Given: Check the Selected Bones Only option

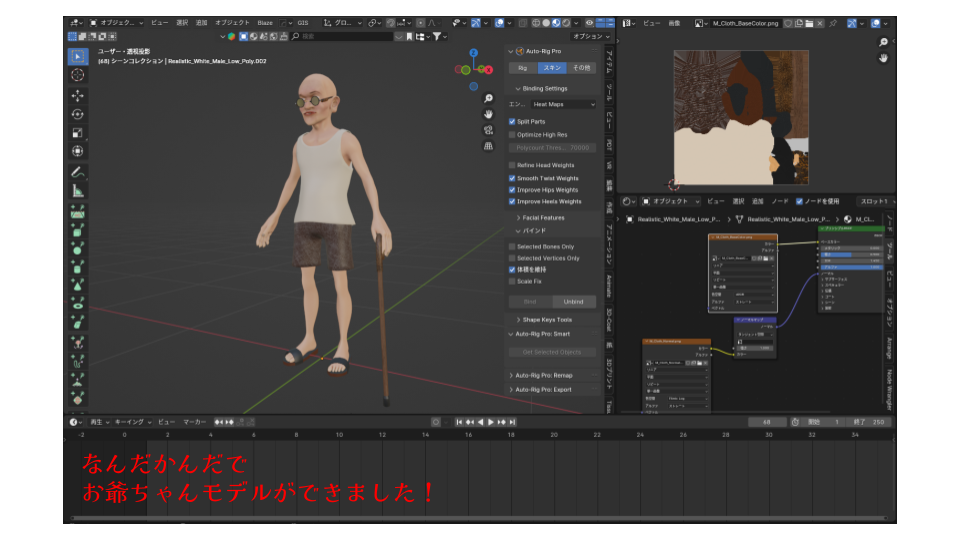Looking at the screenshot, I should pos(513,246).
